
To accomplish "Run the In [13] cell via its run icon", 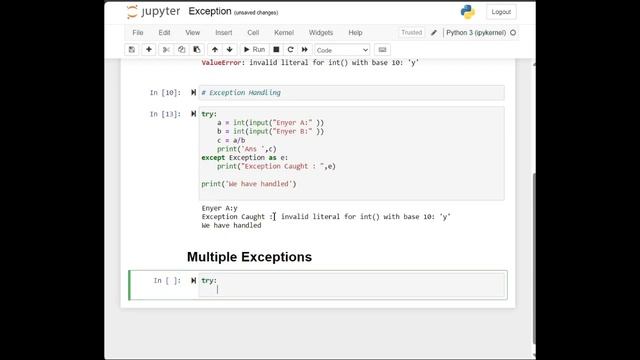I will pyautogui.click(x=193, y=114).
